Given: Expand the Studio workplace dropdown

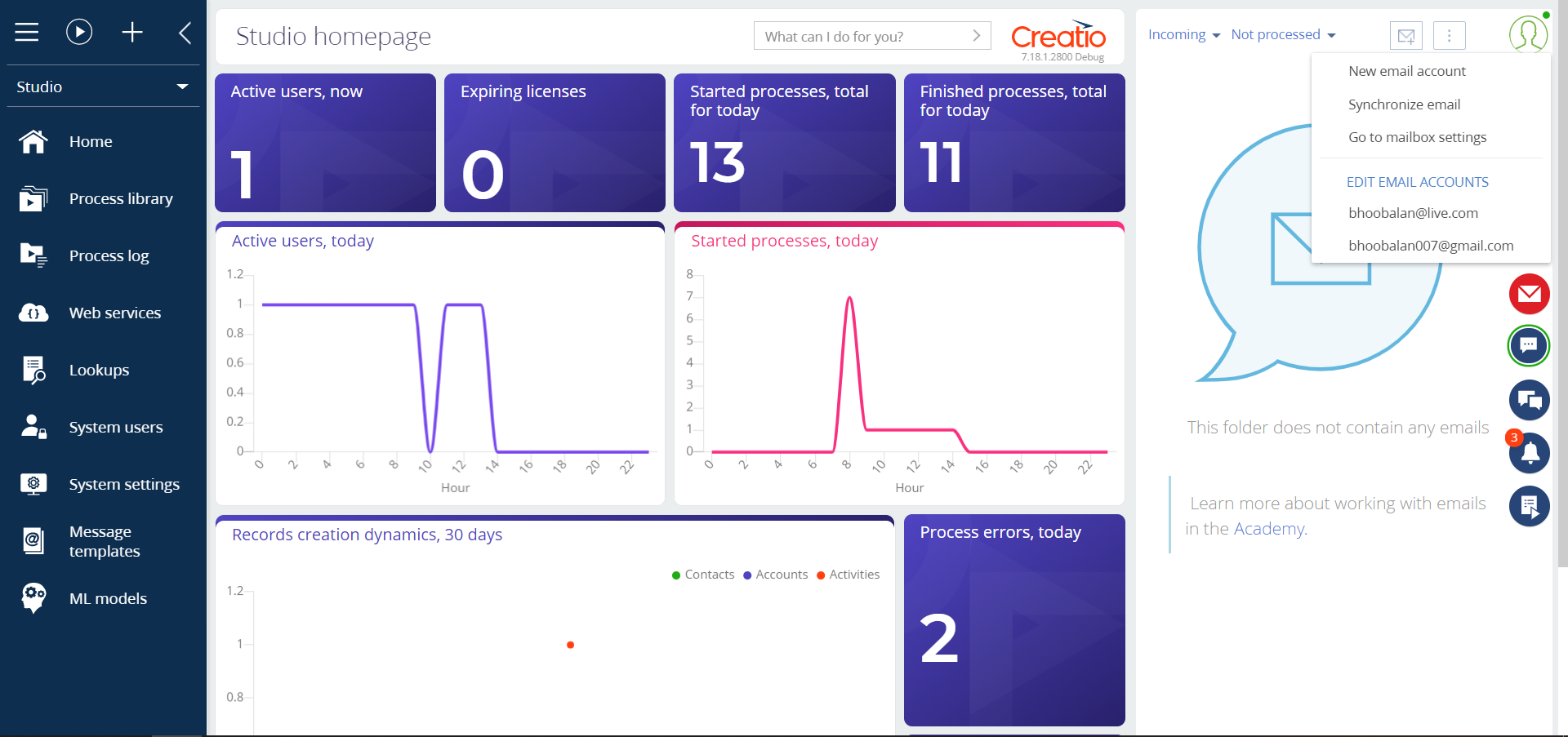Looking at the screenshot, I should 103,87.
